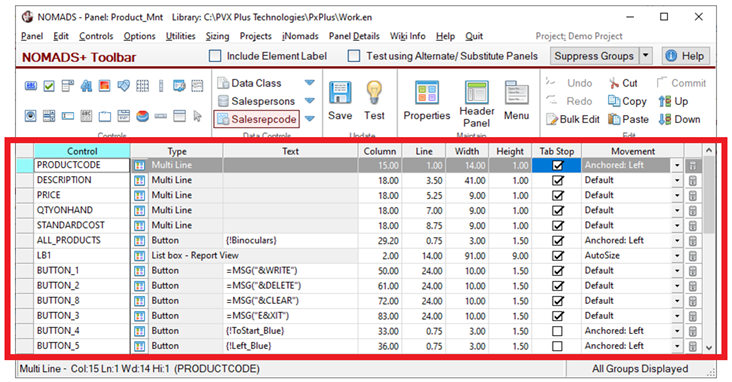Check the Tab Stop box for BUTTON_4
Screen dimensions: 732x382
coord(557,331)
